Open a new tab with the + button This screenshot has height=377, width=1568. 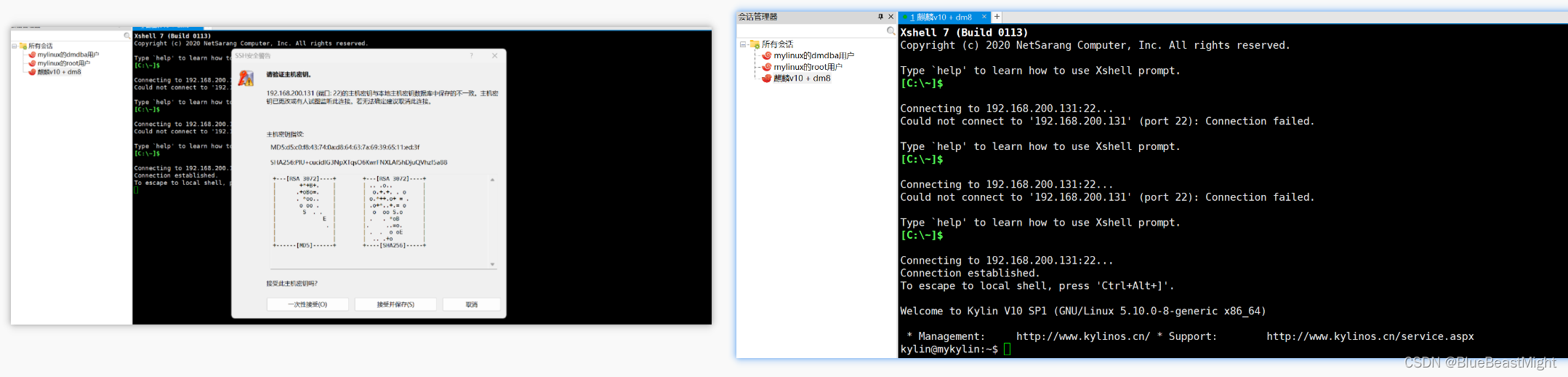point(997,17)
